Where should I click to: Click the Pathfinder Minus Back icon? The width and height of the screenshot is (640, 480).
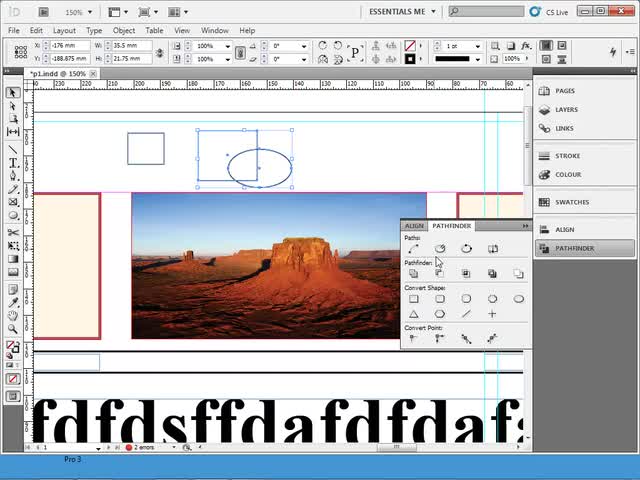click(x=518, y=273)
